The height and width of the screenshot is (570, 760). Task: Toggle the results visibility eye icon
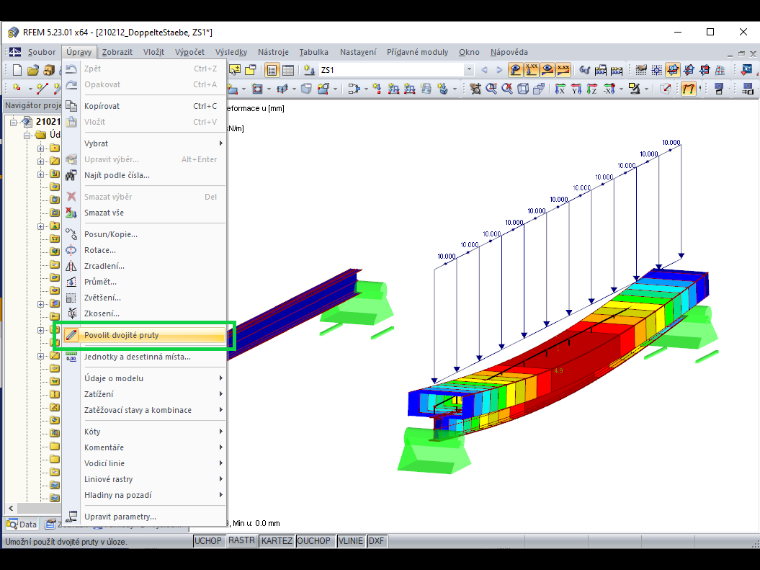(547, 70)
